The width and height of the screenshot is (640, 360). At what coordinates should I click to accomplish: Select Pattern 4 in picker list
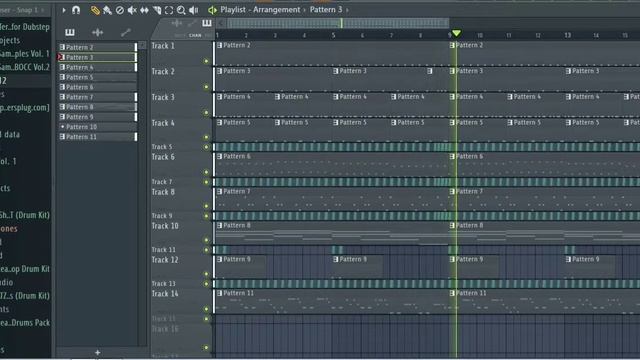[97, 67]
